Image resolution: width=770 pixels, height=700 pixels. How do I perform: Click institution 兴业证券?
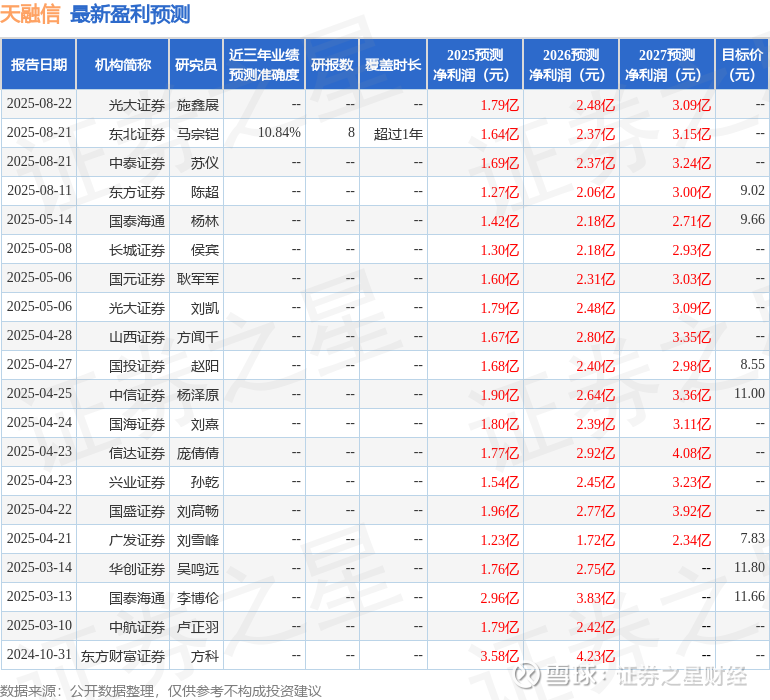(x=137, y=481)
